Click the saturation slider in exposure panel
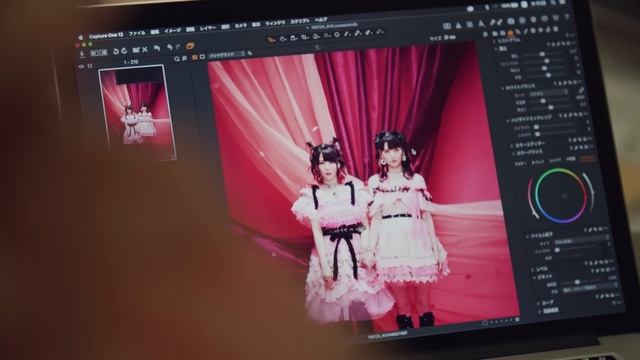Image resolution: width=640 pixels, height=360 pixels. point(549,76)
